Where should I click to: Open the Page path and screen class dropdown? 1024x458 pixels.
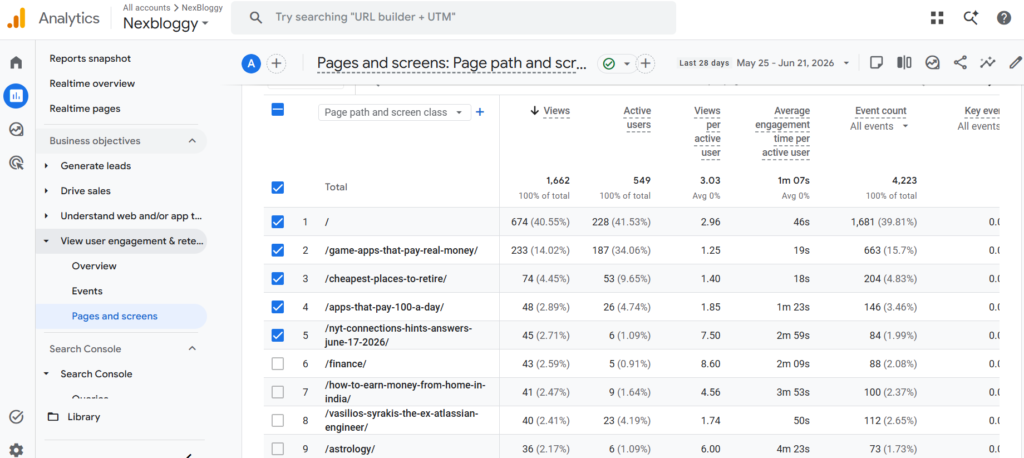(x=394, y=112)
